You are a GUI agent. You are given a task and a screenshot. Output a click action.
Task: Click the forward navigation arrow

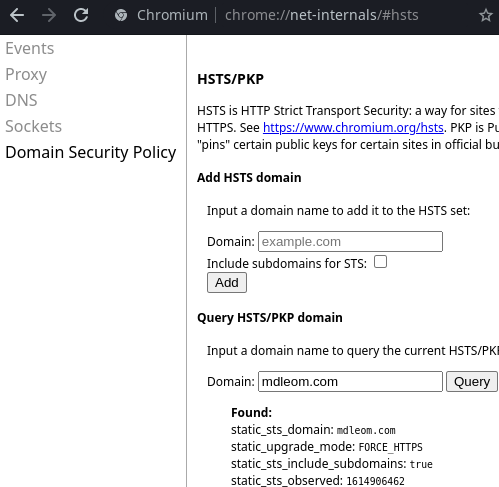coord(49,15)
